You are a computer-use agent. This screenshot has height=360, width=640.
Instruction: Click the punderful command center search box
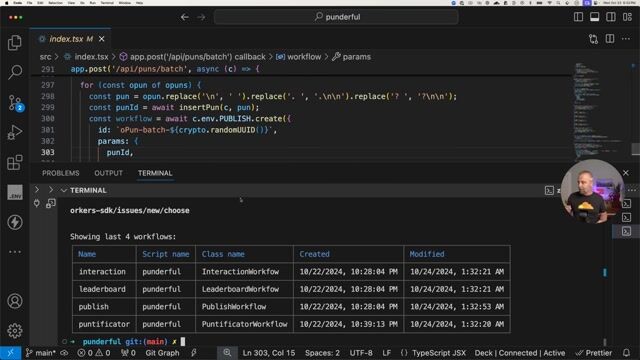pyautogui.click(x=336, y=17)
